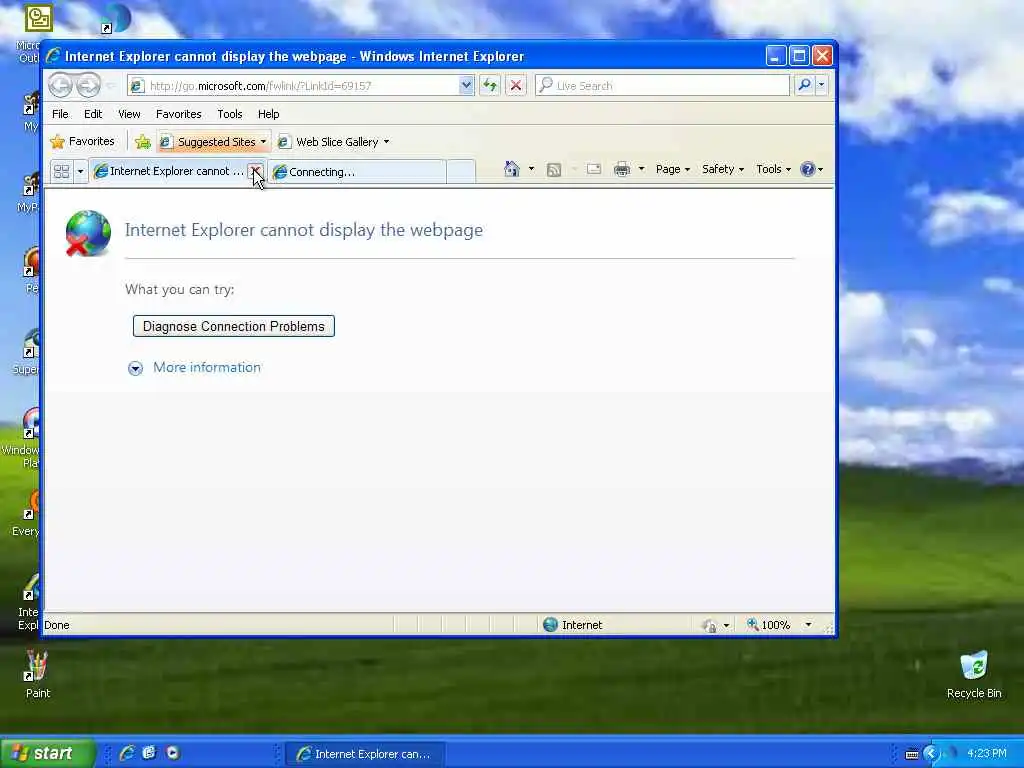The height and width of the screenshot is (768, 1024).
Task: Expand More information arrow icon
Action: tap(135, 368)
